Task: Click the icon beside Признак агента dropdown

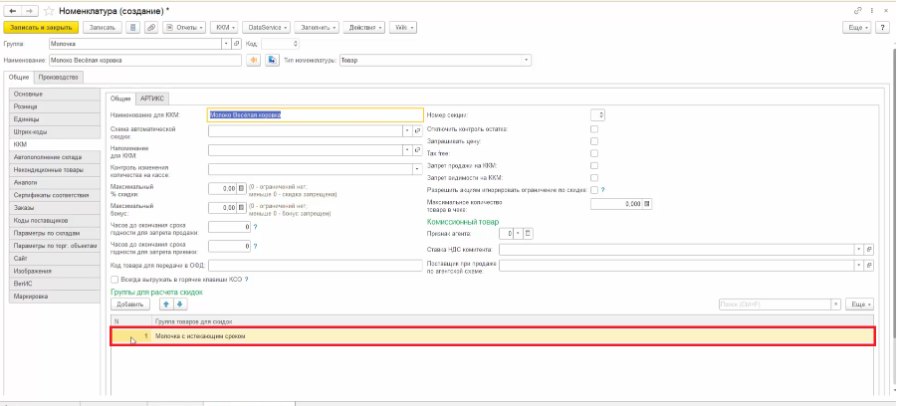Action: pyautogui.click(x=528, y=234)
